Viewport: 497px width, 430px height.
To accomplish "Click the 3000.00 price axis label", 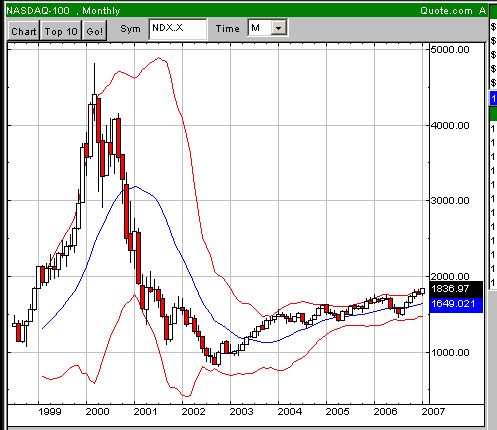I will coord(450,200).
